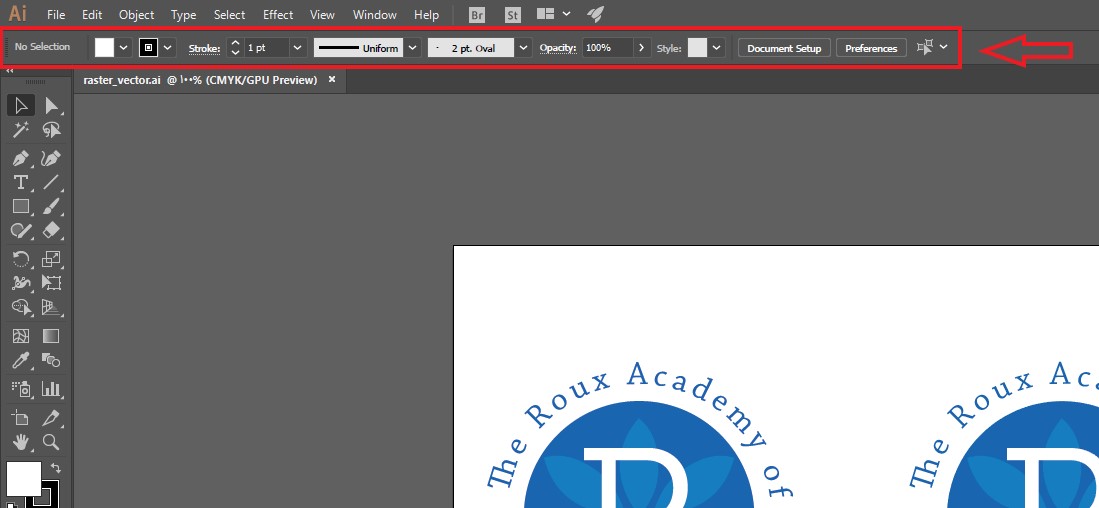
Task: Select the Artboard tool
Action: pos(21,418)
